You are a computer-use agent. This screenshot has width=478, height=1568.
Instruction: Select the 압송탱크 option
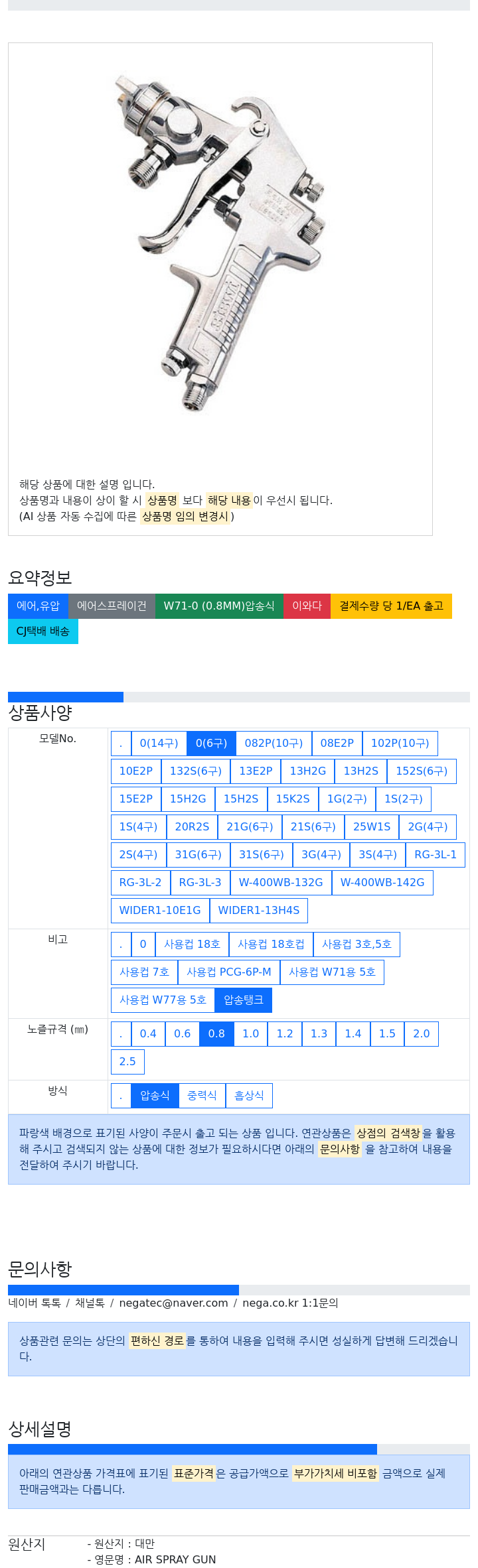[x=243, y=1000]
